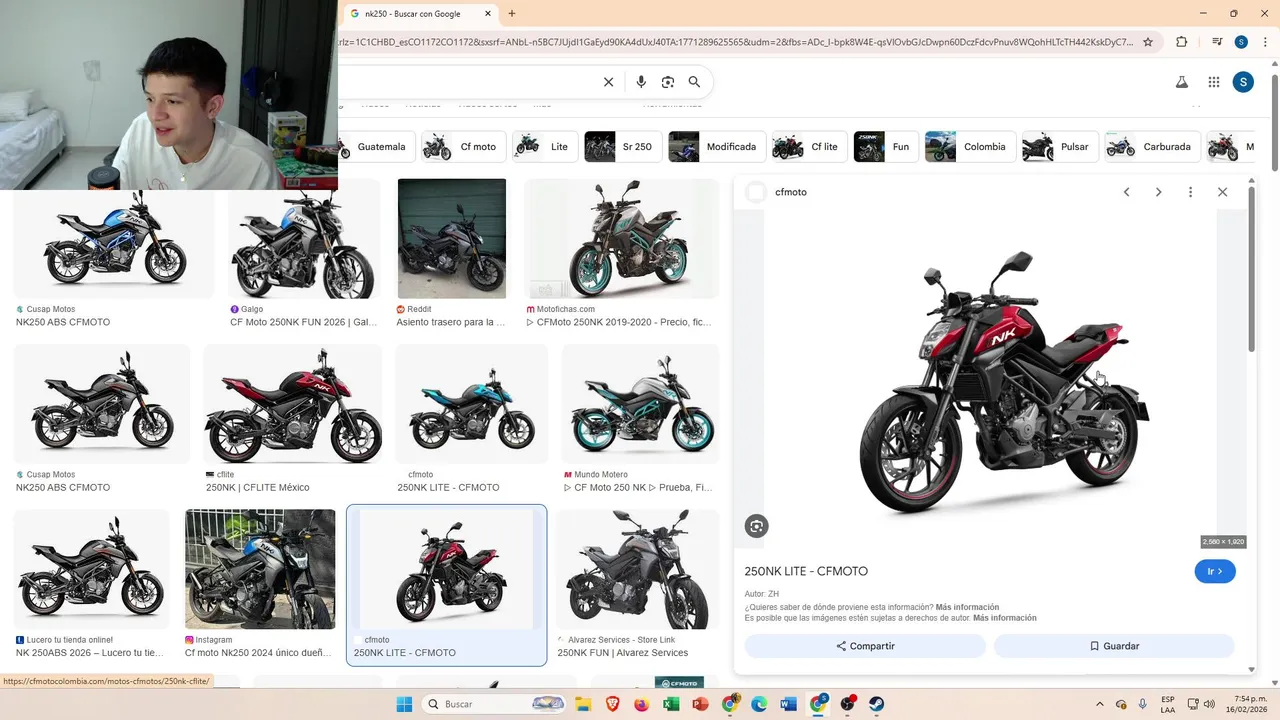Screen dimensions: 1280x720
Task: Open PowerPoint from taskbar
Action: click(x=700, y=704)
